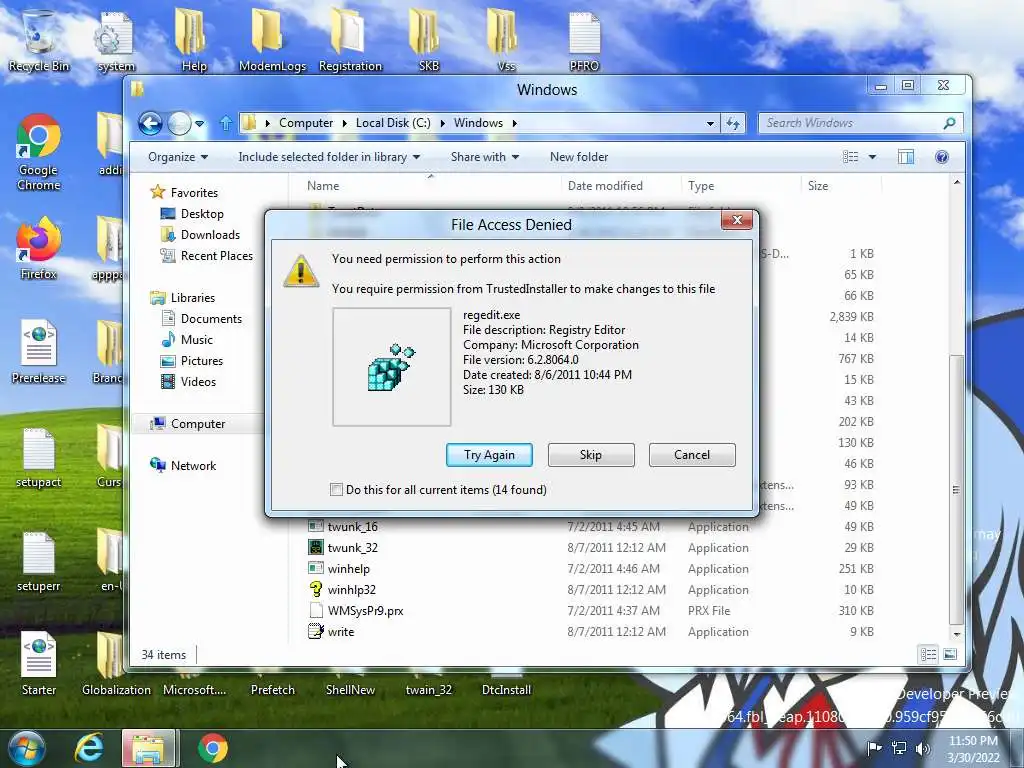Expand the arrow after Windows in breadcrumb
1024x768 pixels.
515,123
